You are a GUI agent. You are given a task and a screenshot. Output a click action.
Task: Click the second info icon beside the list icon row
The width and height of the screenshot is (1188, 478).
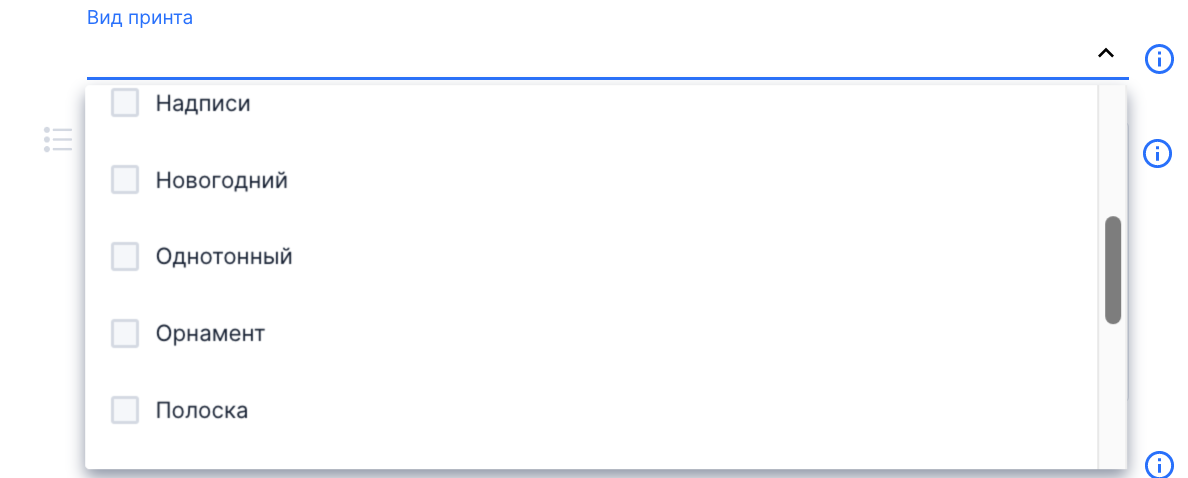(1158, 153)
